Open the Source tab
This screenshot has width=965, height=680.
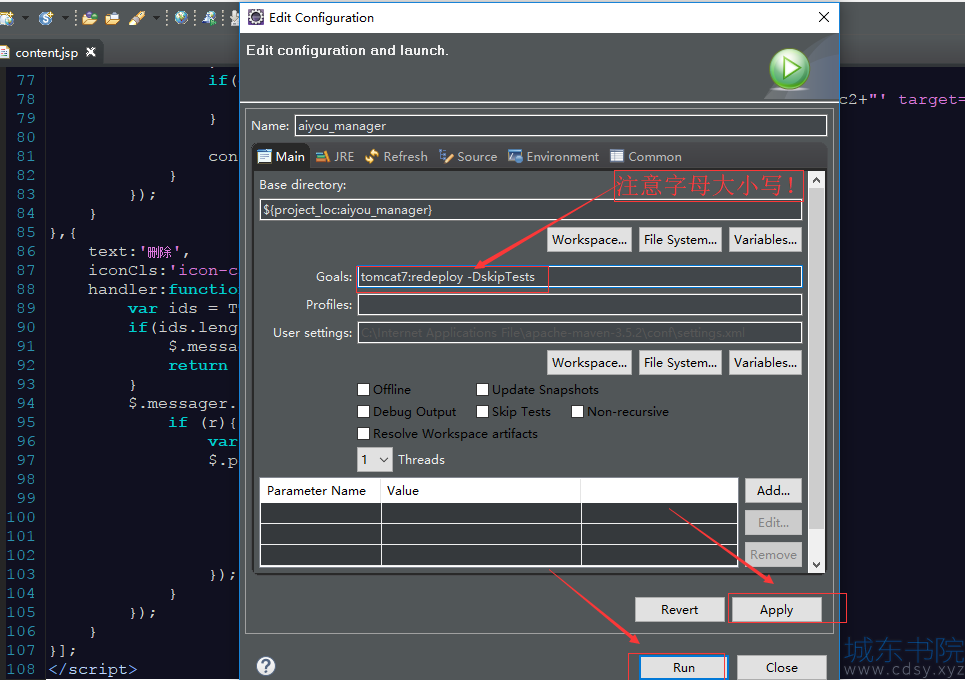(468, 156)
